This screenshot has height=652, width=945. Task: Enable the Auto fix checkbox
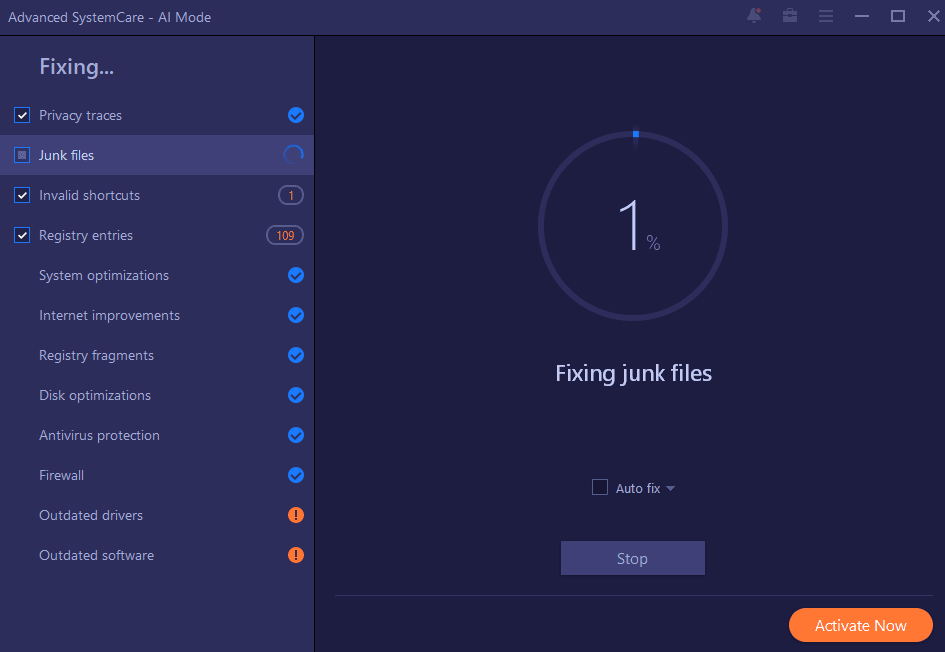point(600,487)
